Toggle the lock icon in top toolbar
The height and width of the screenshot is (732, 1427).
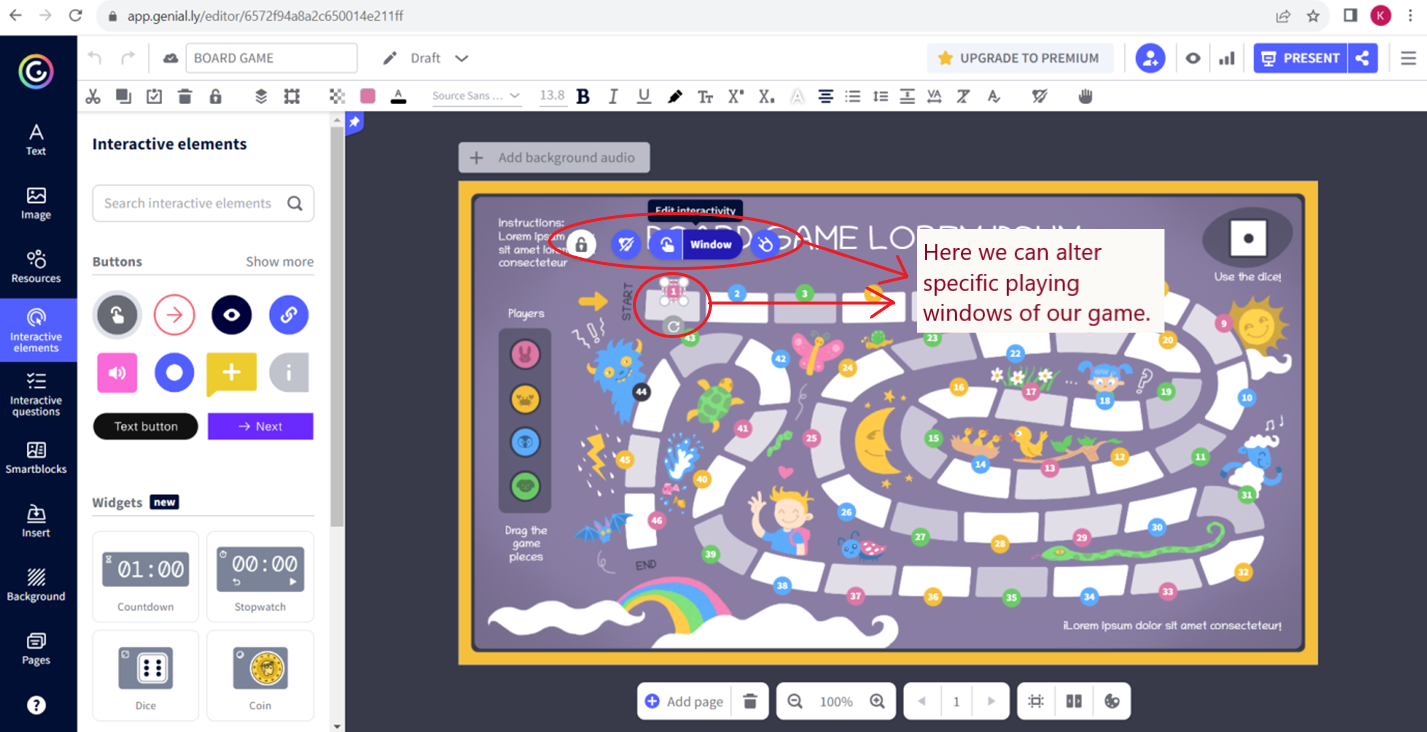click(x=215, y=96)
